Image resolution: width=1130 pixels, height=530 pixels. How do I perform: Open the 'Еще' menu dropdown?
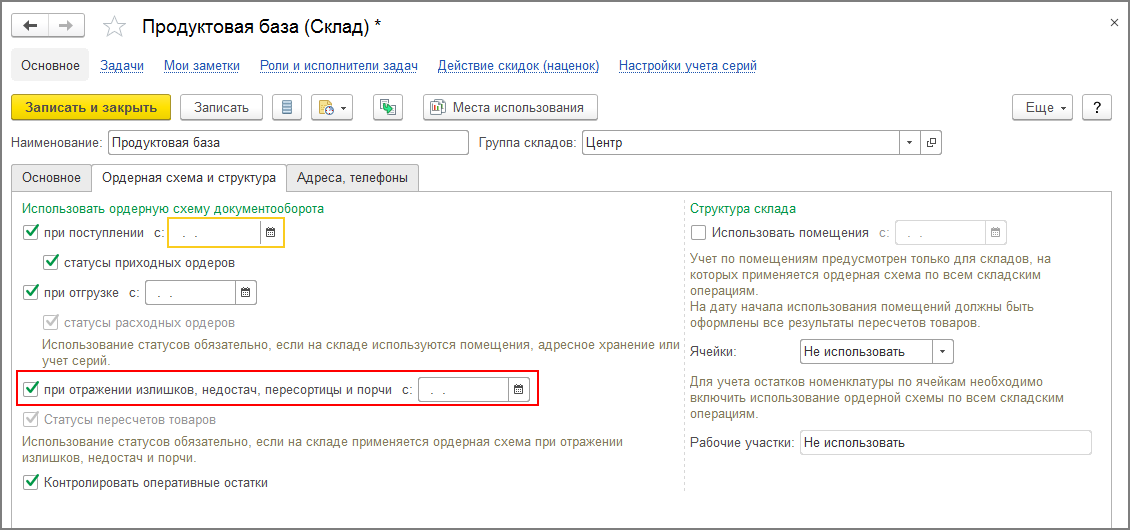pyautogui.click(x=1046, y=107)
